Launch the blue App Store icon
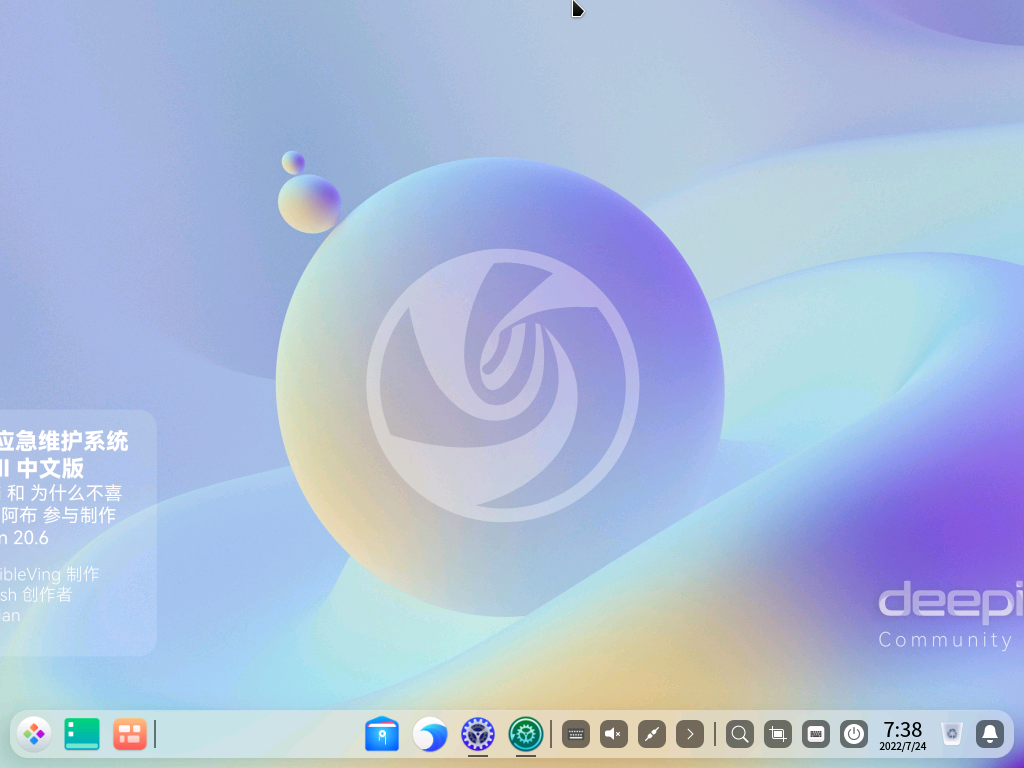The height and width of the screenshot is (768, 1024). pyautogui.click(x=382, y=734)
